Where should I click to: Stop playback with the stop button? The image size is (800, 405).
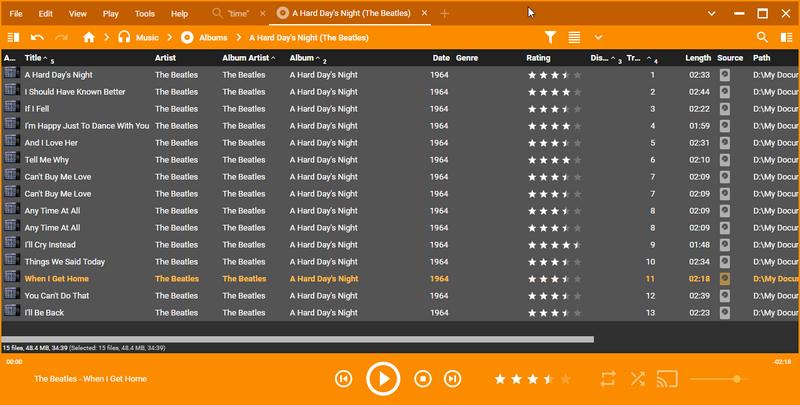422,379
